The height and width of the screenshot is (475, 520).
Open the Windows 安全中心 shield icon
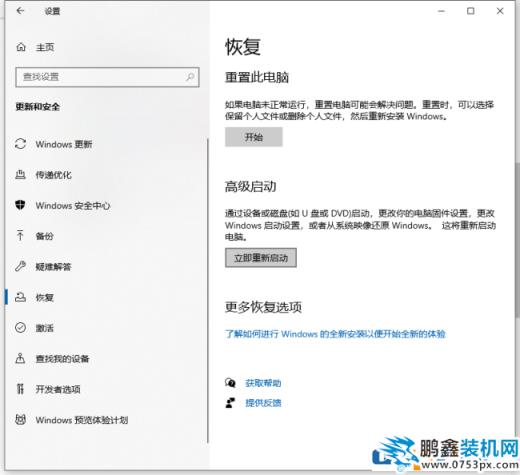point(20,205)
